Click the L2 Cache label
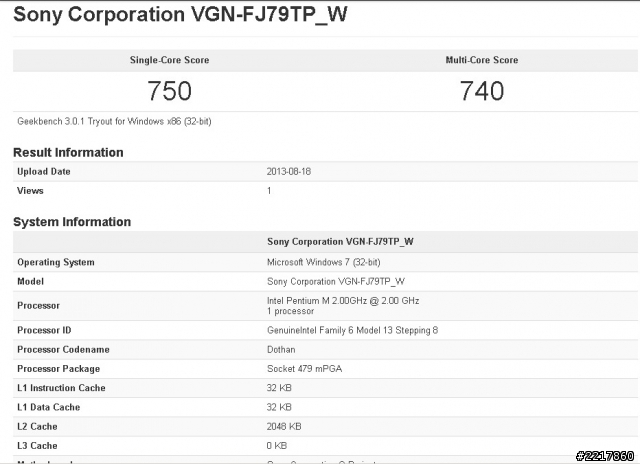The height and width of the screenshot is (464, 640). pos(37,426)
